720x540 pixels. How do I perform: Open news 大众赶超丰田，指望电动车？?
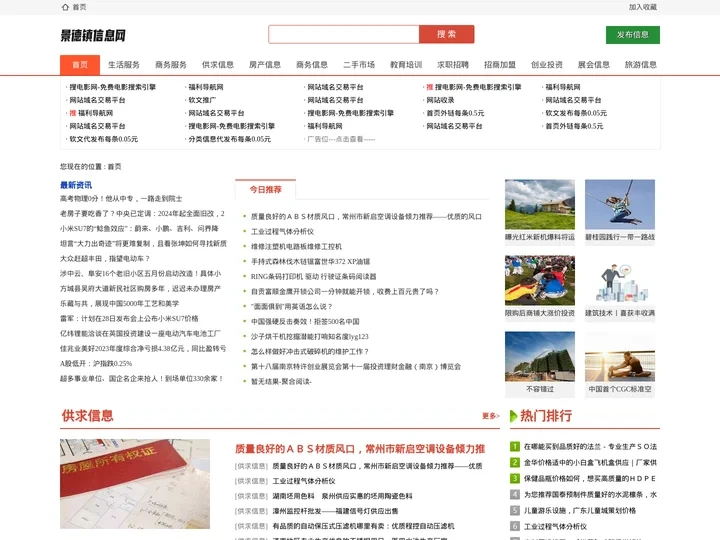105,259
